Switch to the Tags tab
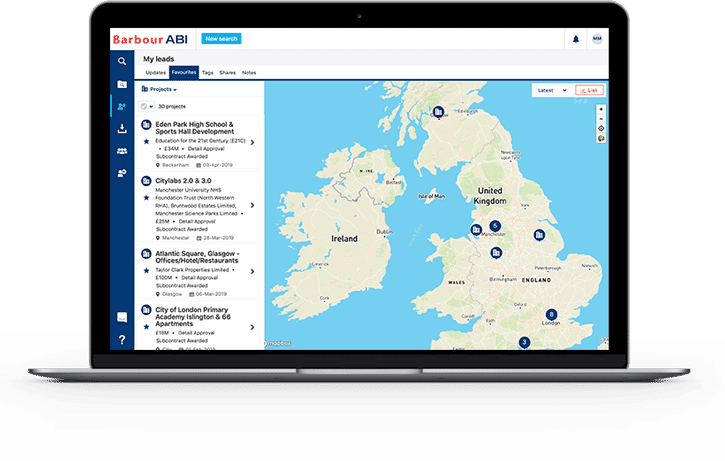The height and width of the screenshot is (461, 725). pos(208,73)
